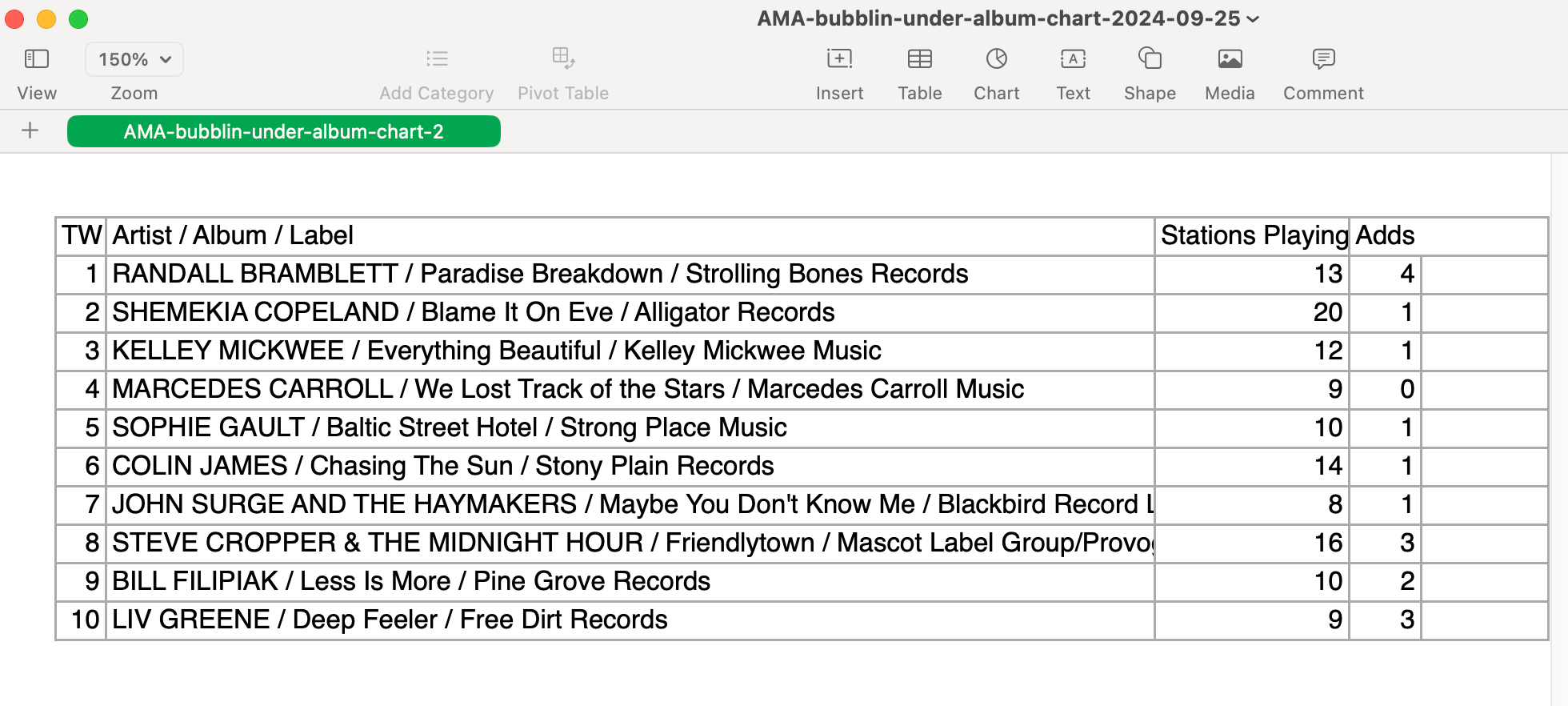This screenshot has width=1568, height=706.
Task: Expand the document title chevron menu
Action: coord(1253,19)
